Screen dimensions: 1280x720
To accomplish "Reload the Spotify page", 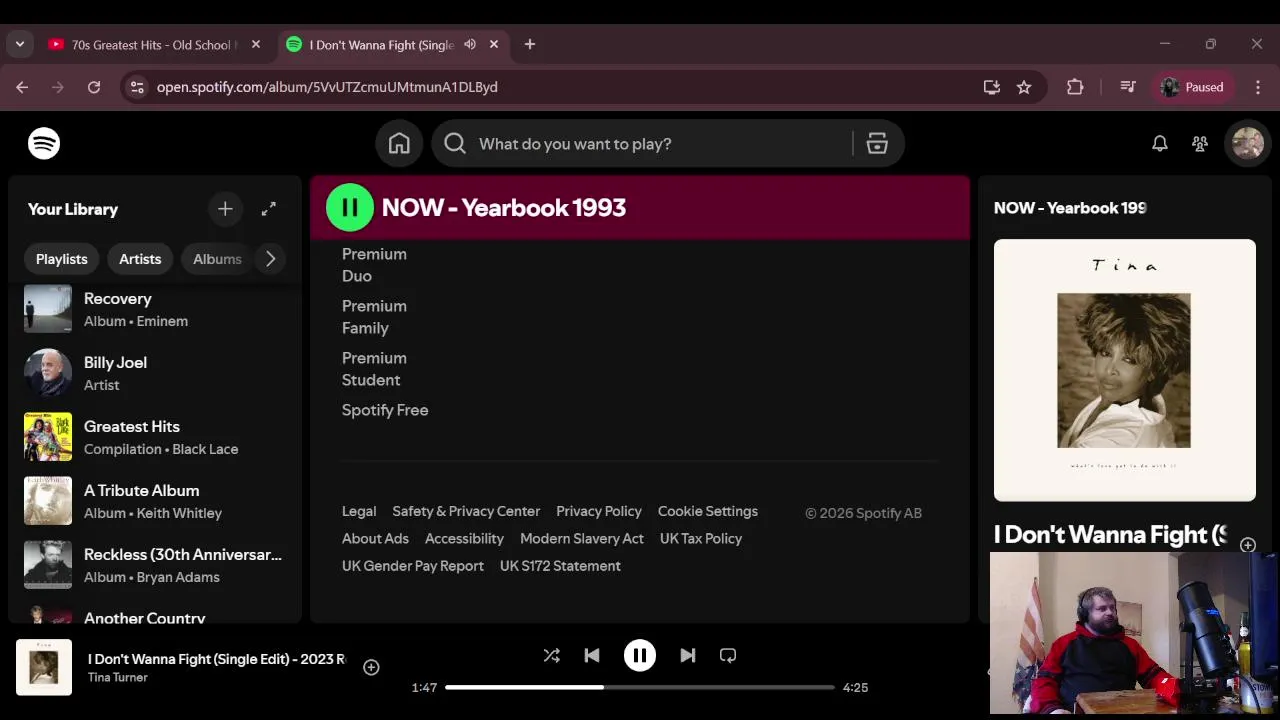I will coord(94,87).
